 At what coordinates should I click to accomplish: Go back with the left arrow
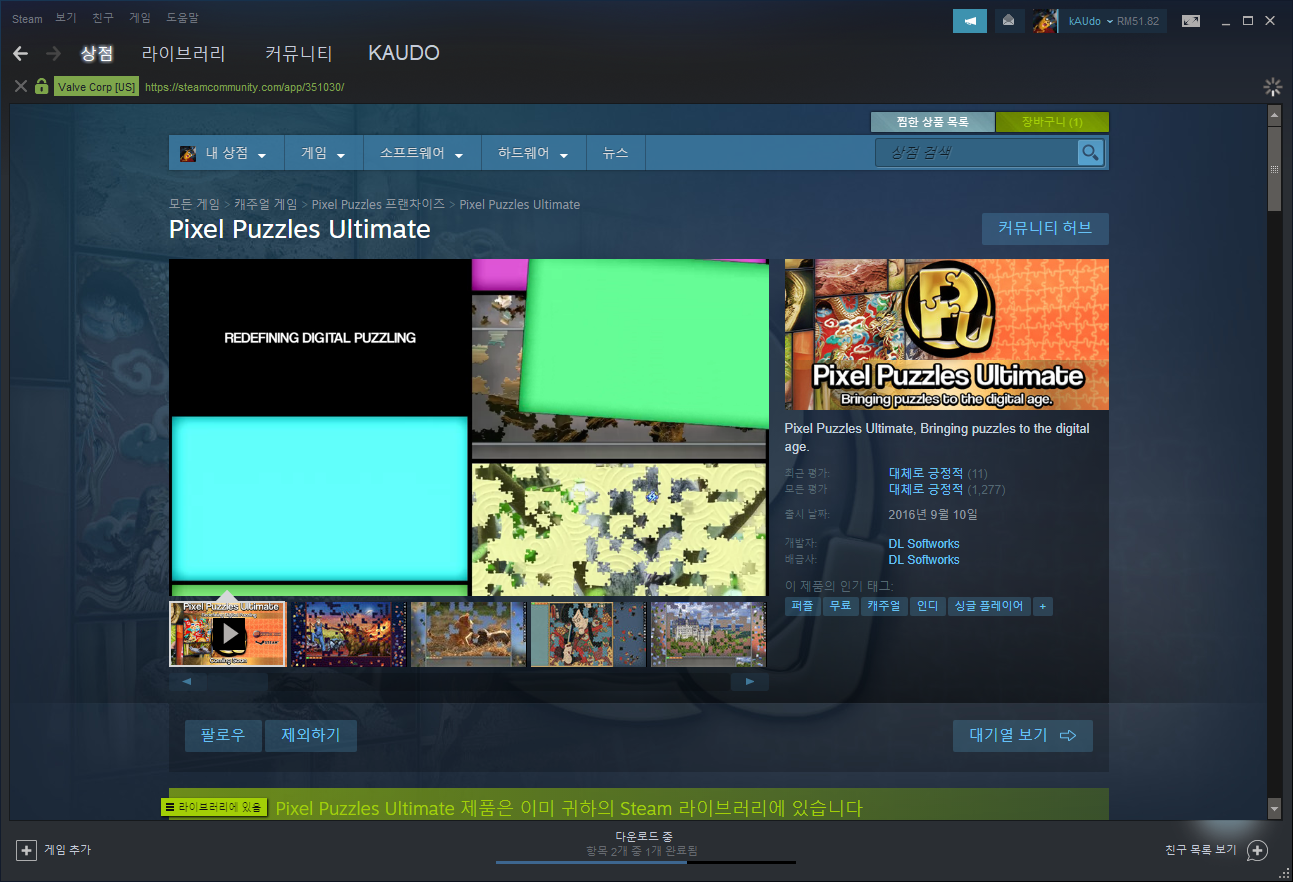pyautogui.click(x=20, y=53)
